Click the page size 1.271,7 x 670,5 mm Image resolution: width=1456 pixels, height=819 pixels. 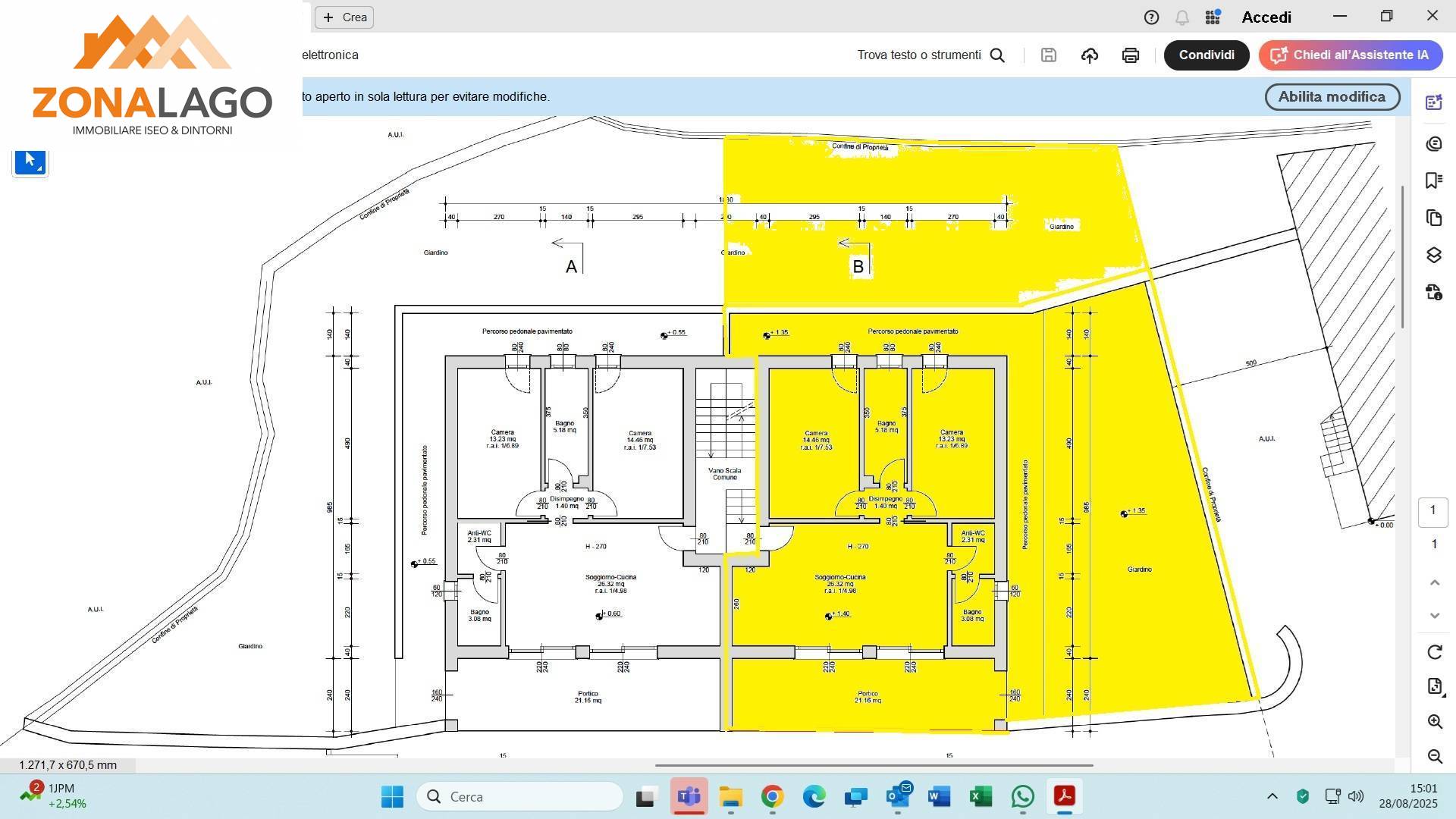pyautogui.click(x=67, y=764)
